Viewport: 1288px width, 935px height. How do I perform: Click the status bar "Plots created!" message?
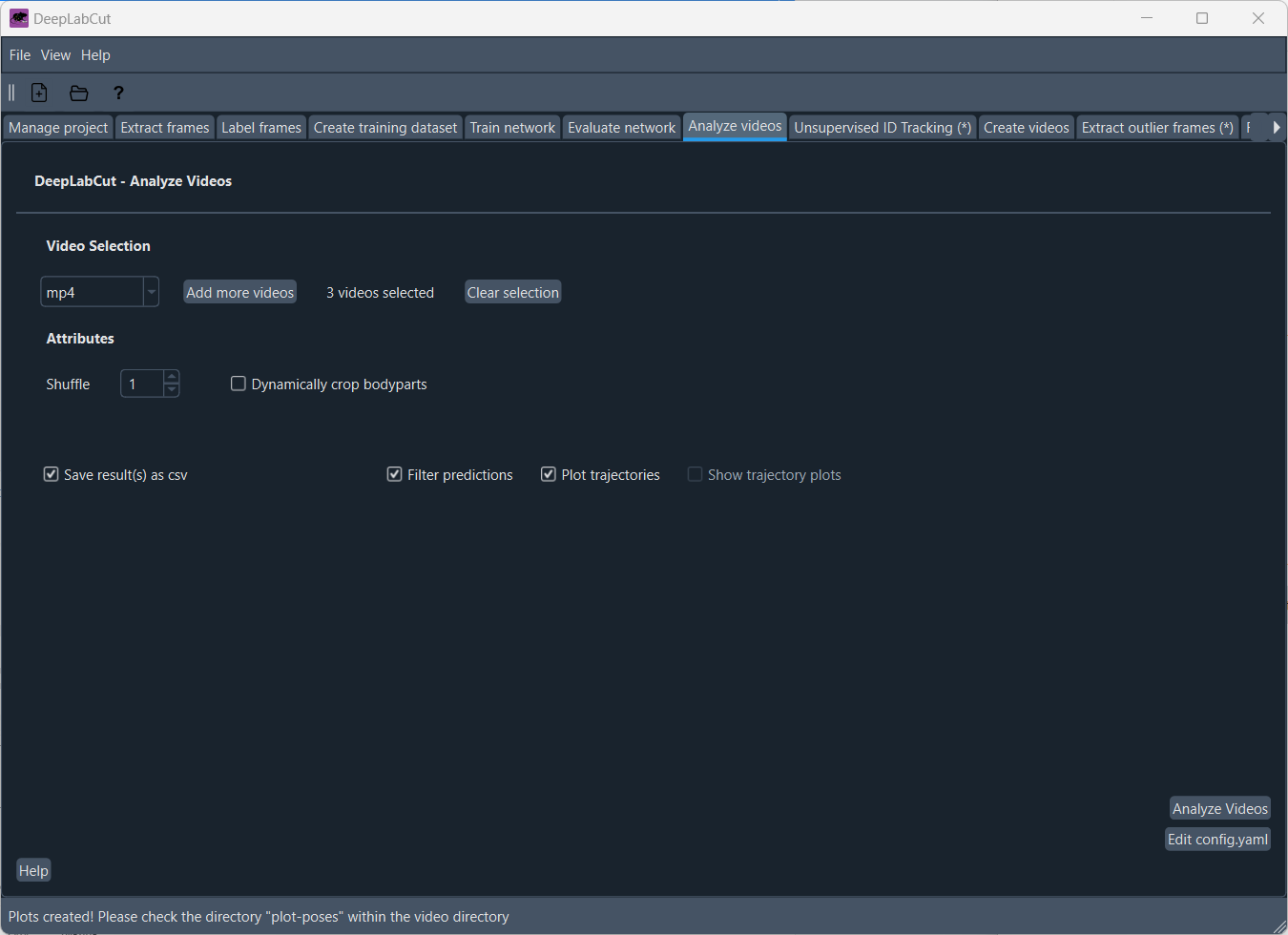pyautogui.click(x=259, y=917)
